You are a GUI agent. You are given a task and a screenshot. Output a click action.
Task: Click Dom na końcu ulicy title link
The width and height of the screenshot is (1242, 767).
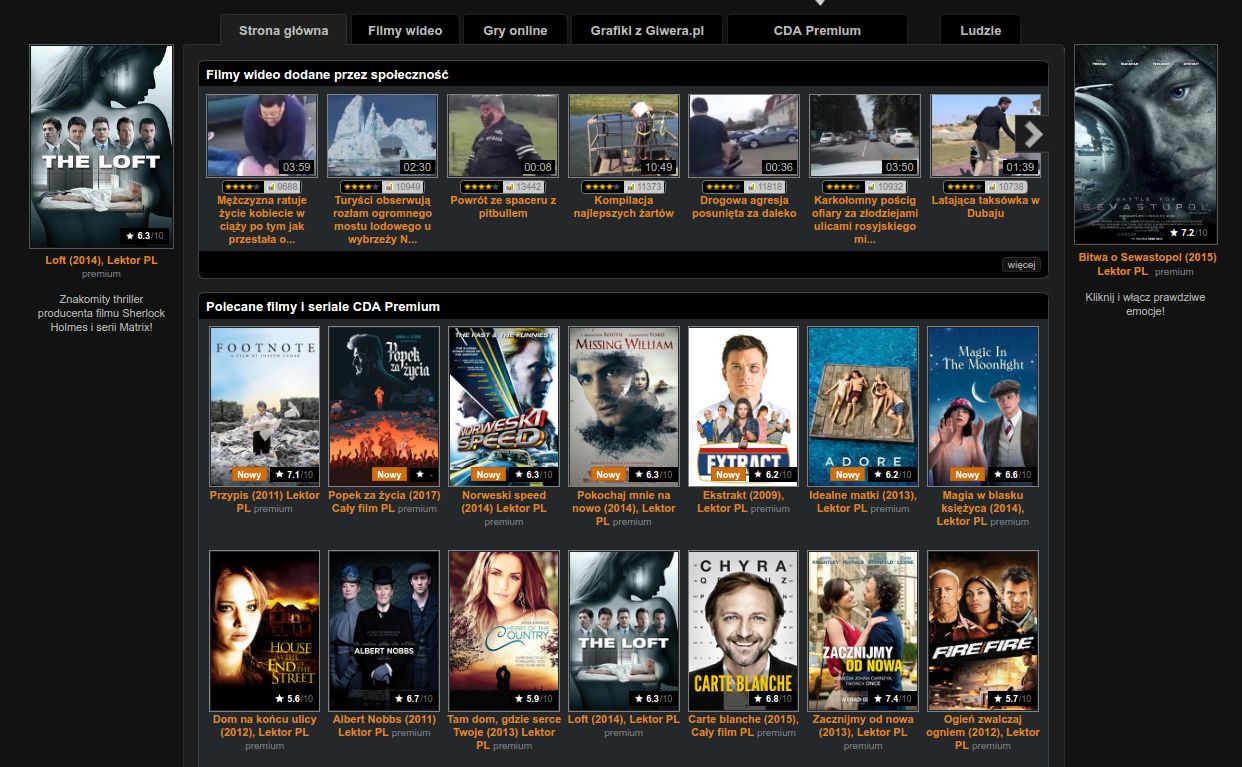(265, 725)
